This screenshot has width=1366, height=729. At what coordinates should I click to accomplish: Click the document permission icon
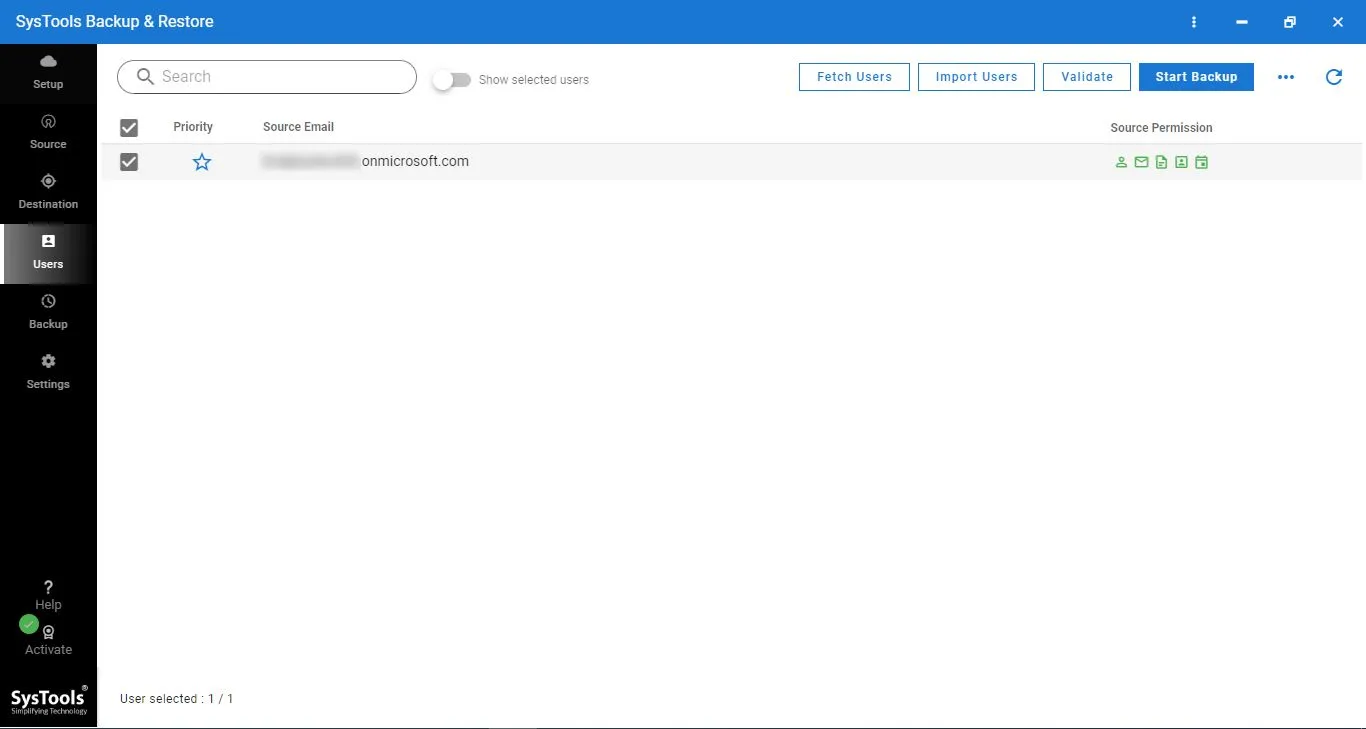1161,162
